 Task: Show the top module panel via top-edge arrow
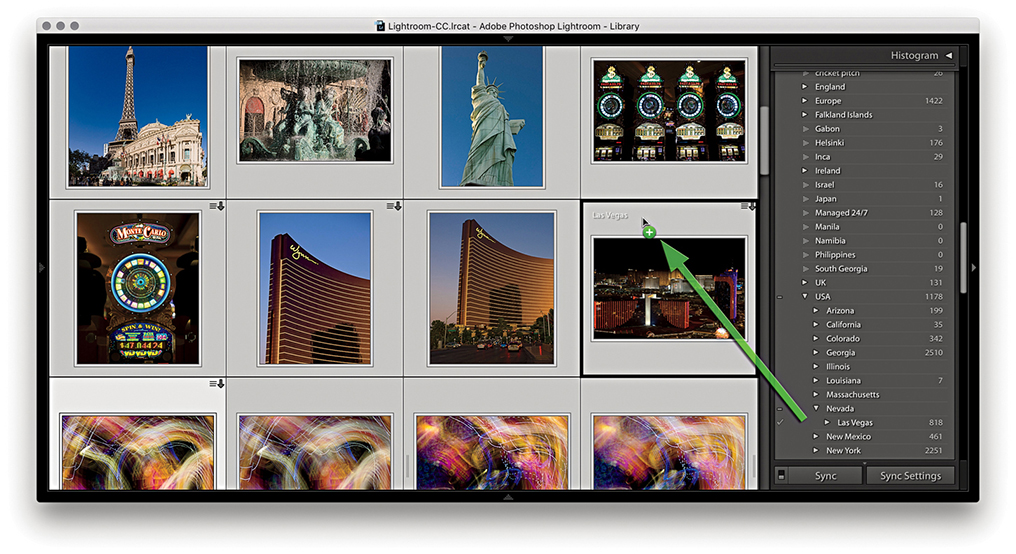pyautogui.click(x=508, y=39)
